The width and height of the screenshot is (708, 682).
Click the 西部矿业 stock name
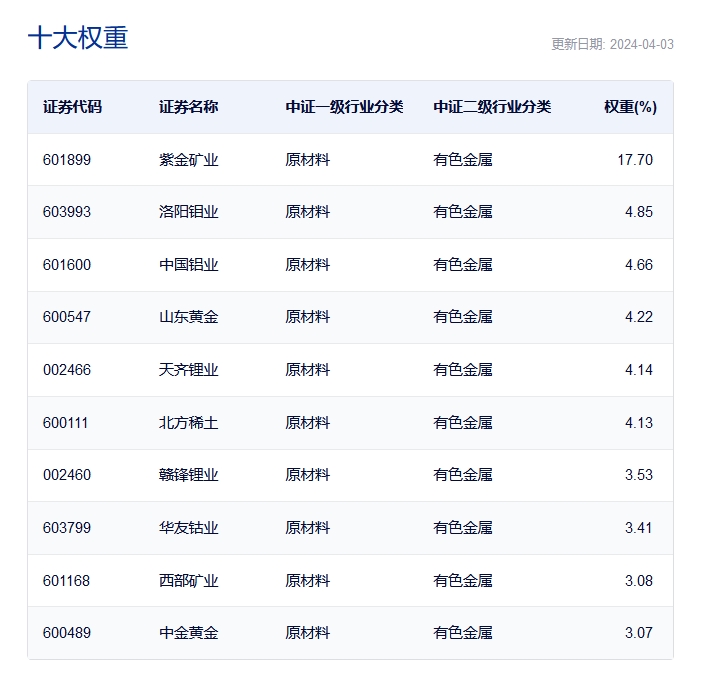[x=188, y=580]
